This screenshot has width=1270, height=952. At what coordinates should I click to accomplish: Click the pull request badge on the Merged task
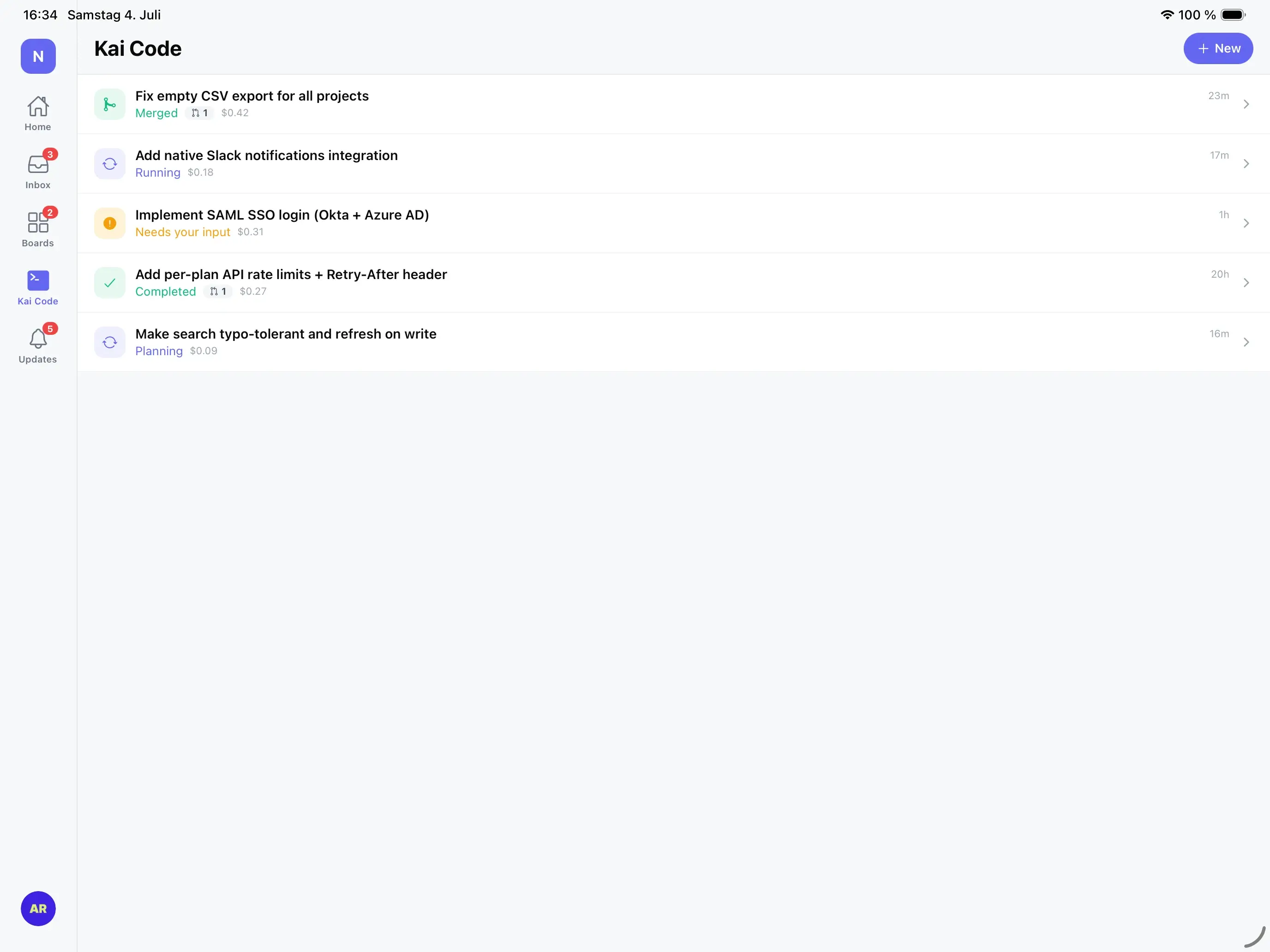tap(200, 113)
